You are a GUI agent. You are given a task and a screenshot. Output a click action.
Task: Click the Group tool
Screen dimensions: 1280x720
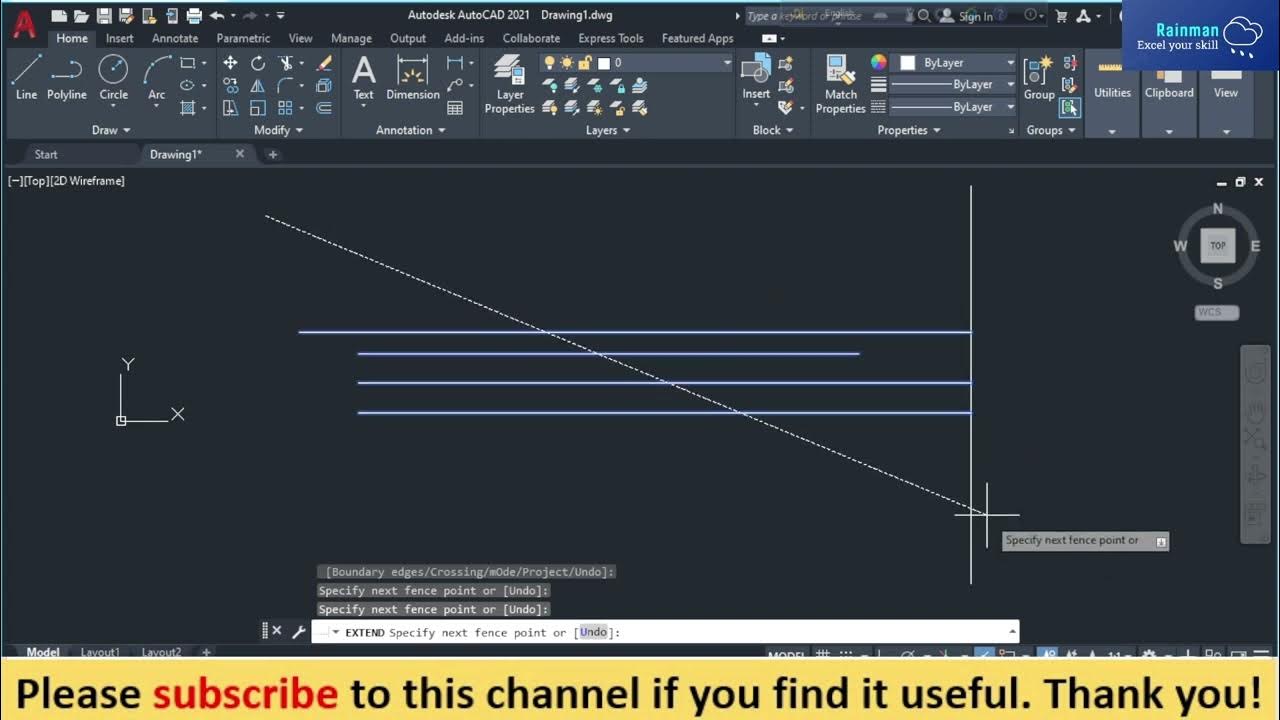click(x=1039, y=78)
